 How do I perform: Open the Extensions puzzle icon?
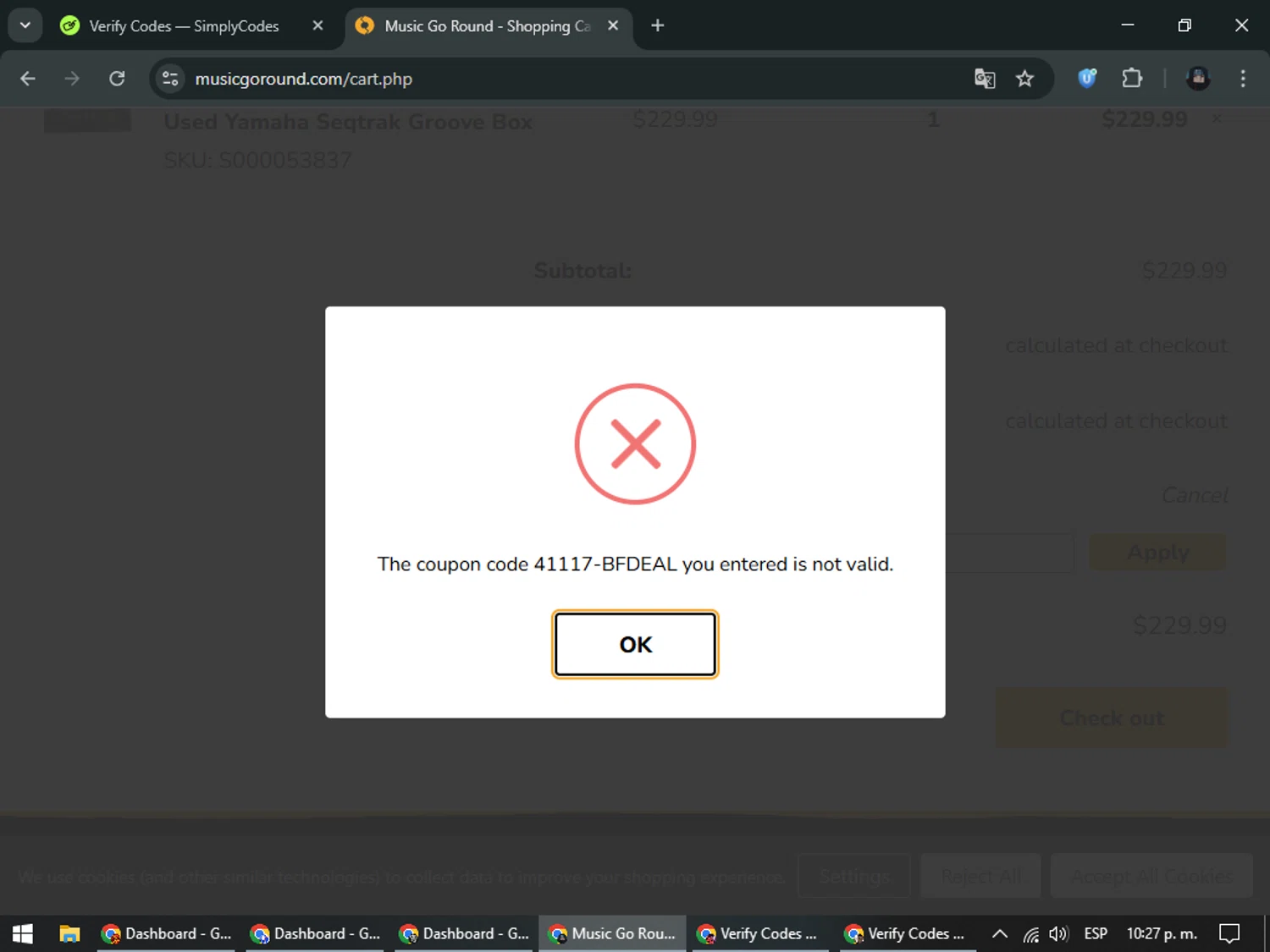[1132, 79]
